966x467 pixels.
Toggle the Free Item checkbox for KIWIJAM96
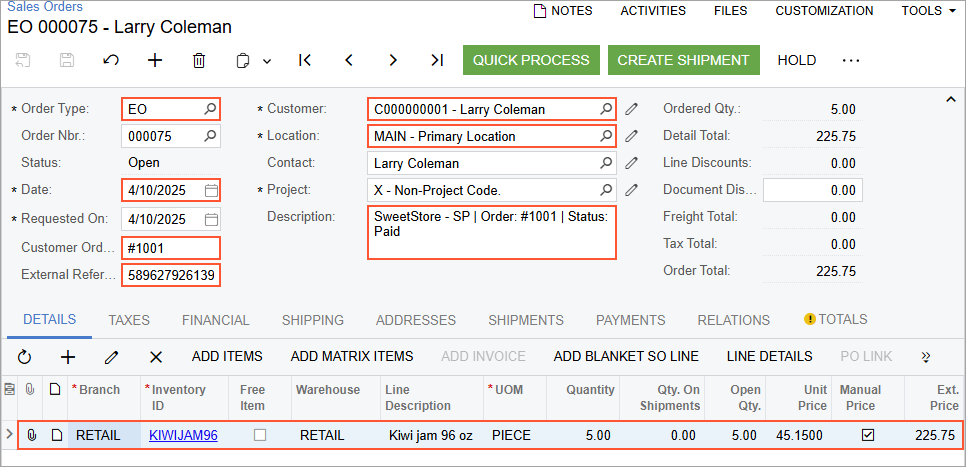[x=260, y=435]
